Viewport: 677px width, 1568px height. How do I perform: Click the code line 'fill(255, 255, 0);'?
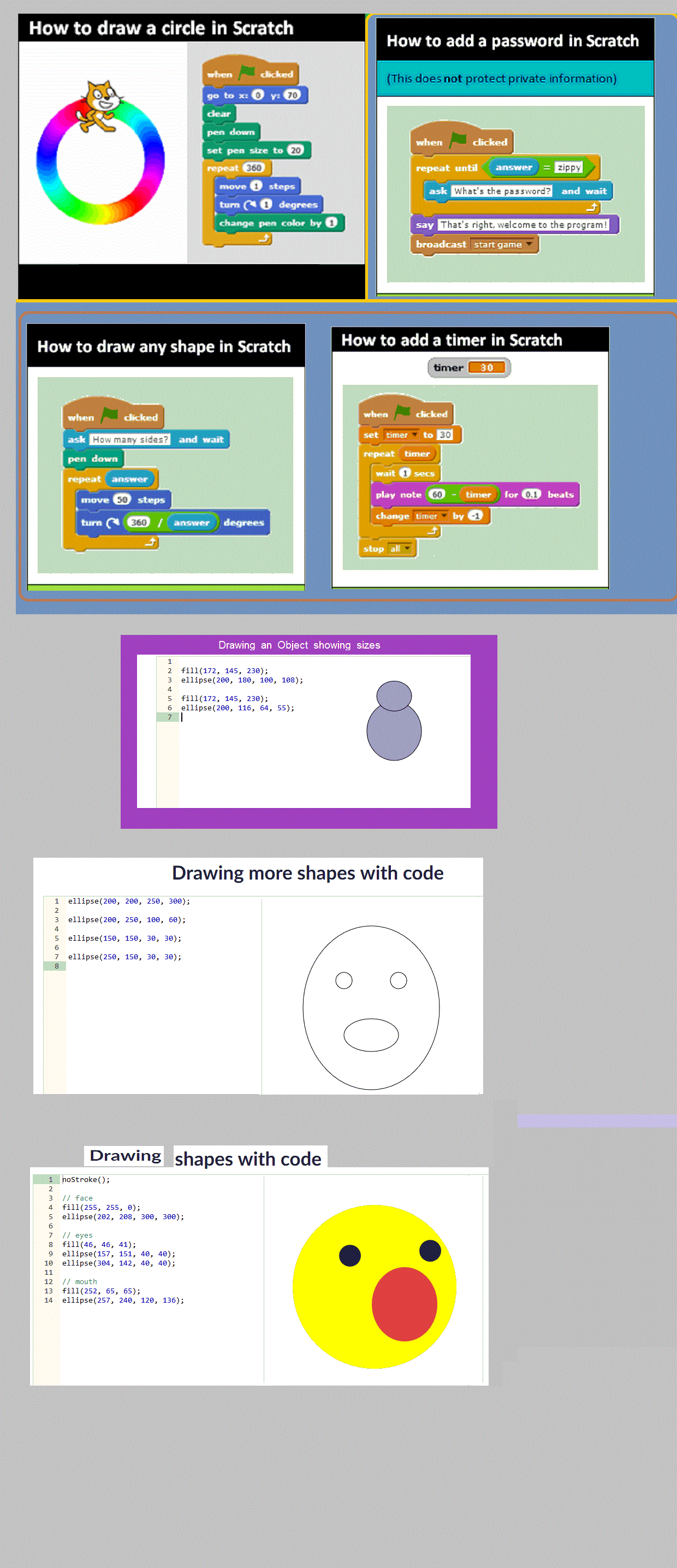point(101,1207)
